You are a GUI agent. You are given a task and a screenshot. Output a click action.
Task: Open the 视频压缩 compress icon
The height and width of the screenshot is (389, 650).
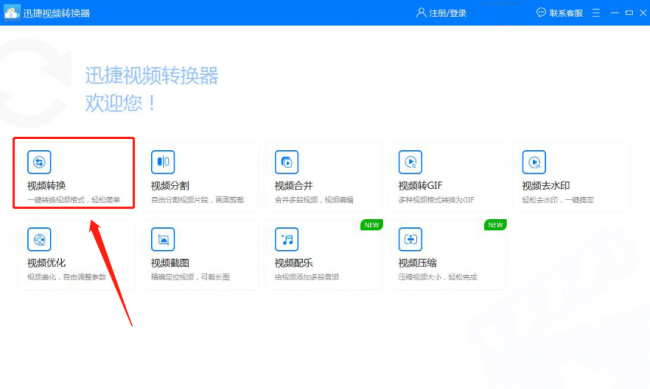(410, 239)
